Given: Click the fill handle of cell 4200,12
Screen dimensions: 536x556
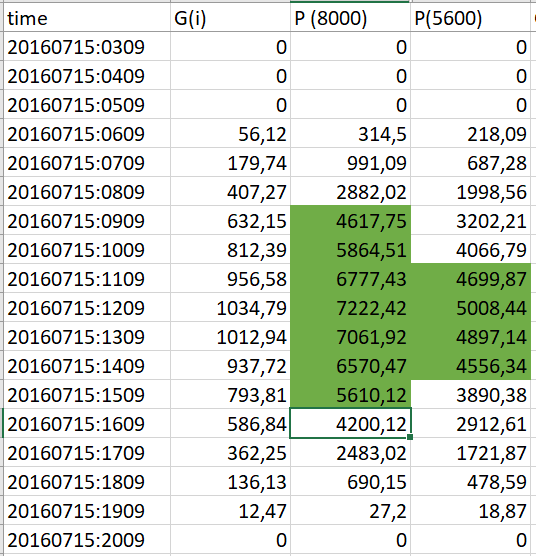Looking at the screenshot, I should pyautogui.click(x=410, y=438).
